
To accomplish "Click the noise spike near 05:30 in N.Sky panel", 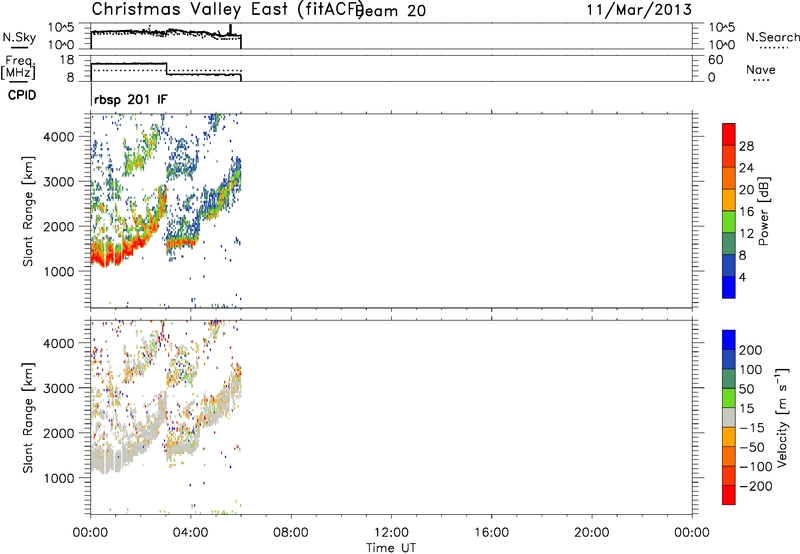I will click(230, 29).
